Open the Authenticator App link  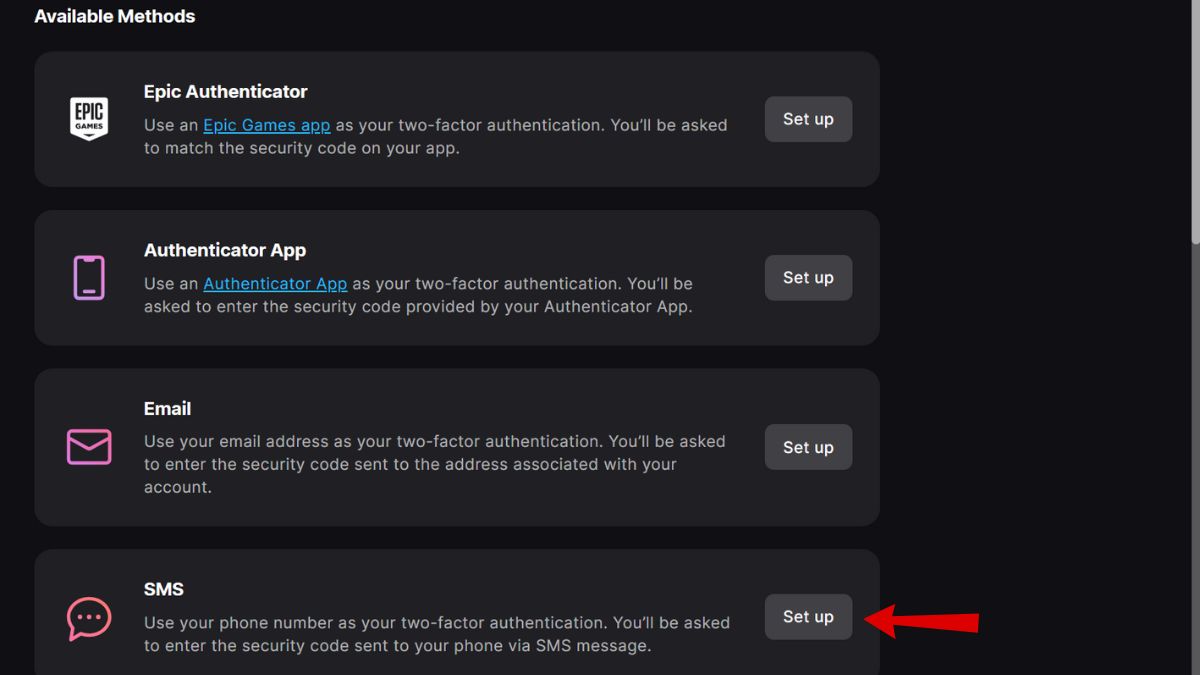275,283
